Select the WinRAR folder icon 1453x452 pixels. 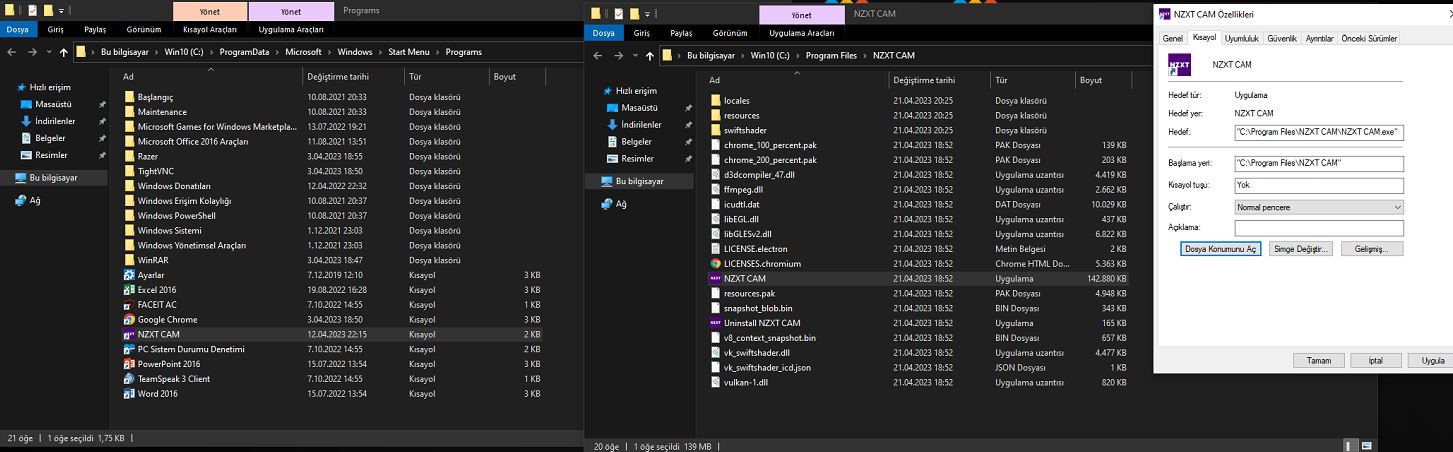coord(129,259)
